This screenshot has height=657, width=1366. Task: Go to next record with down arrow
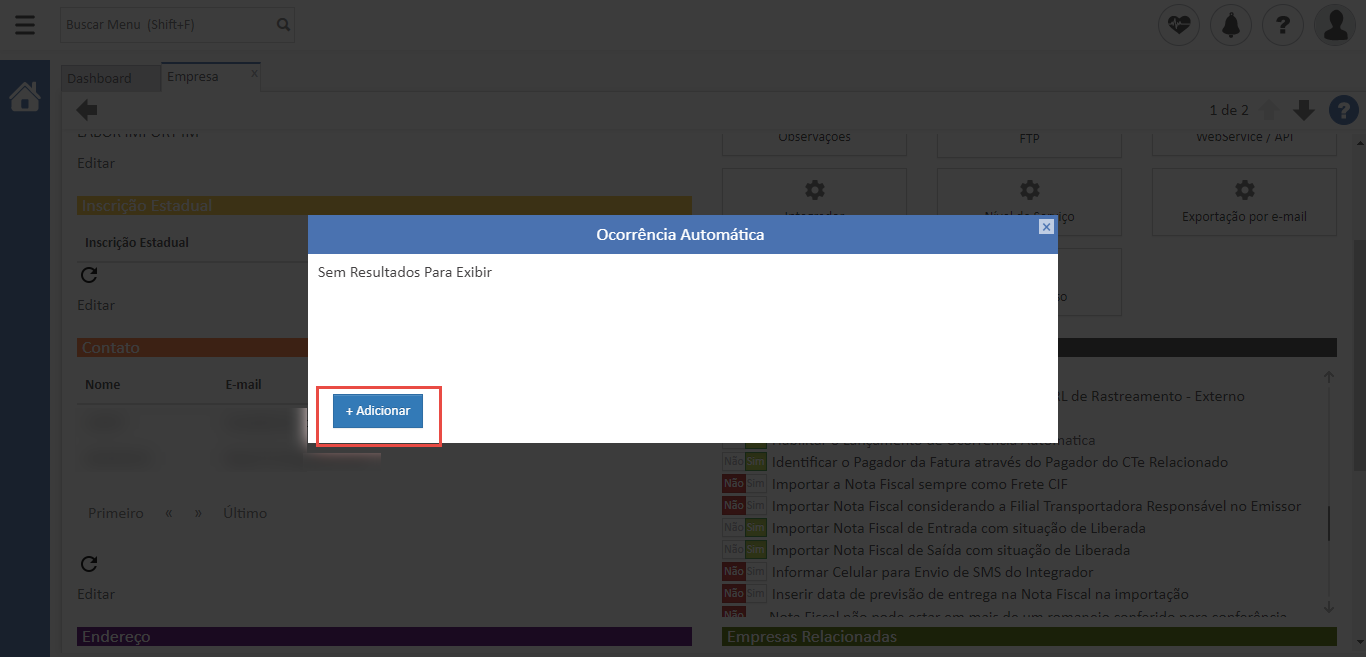click(x=1303, y=110)
